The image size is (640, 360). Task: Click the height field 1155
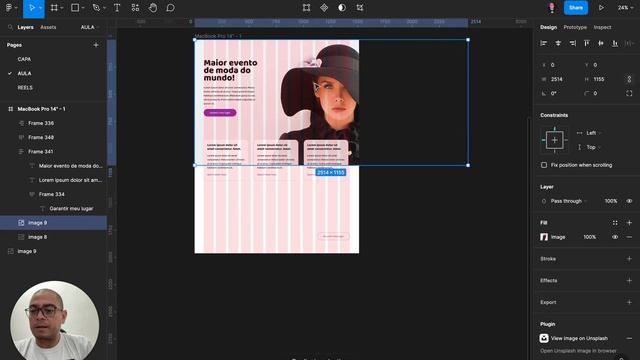tap(599, 79)
